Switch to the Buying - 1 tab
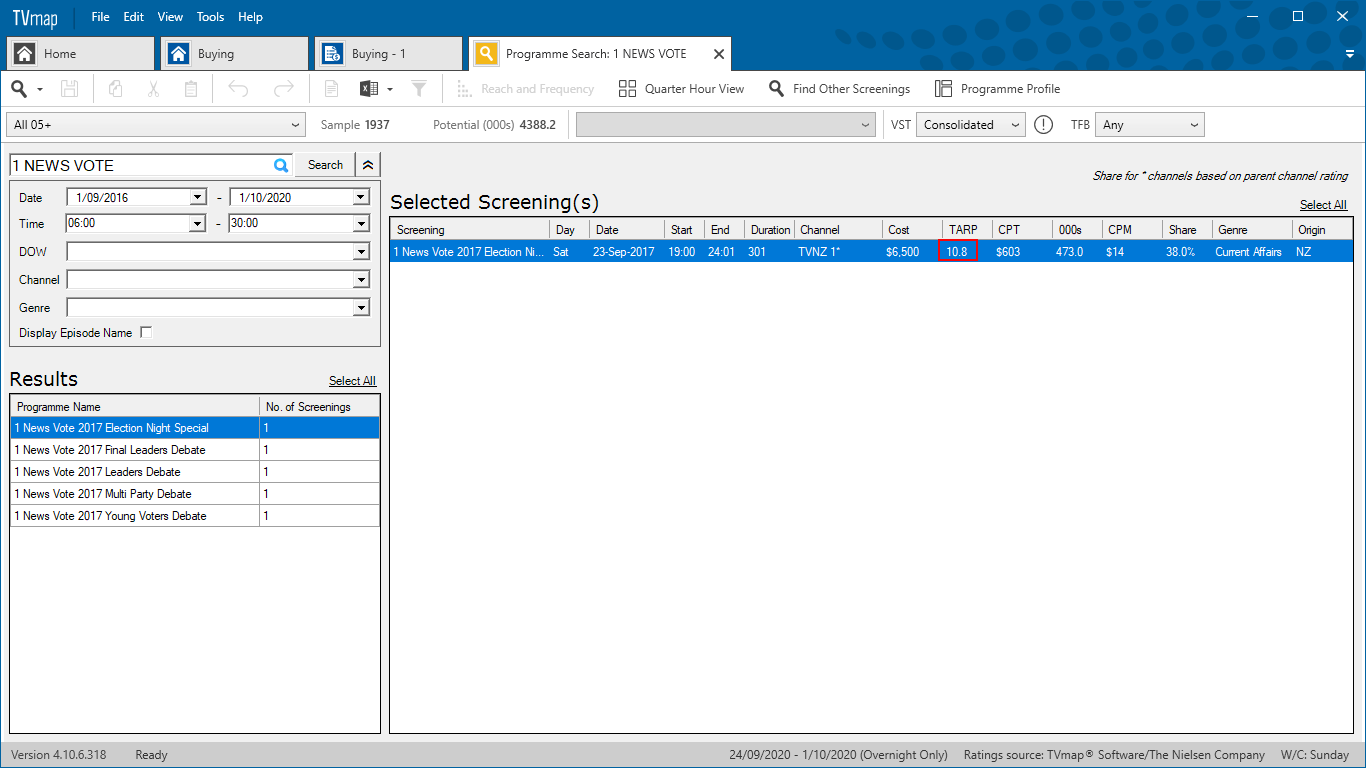The height and width of the screenshot is (768, 1366). point(389,54)
